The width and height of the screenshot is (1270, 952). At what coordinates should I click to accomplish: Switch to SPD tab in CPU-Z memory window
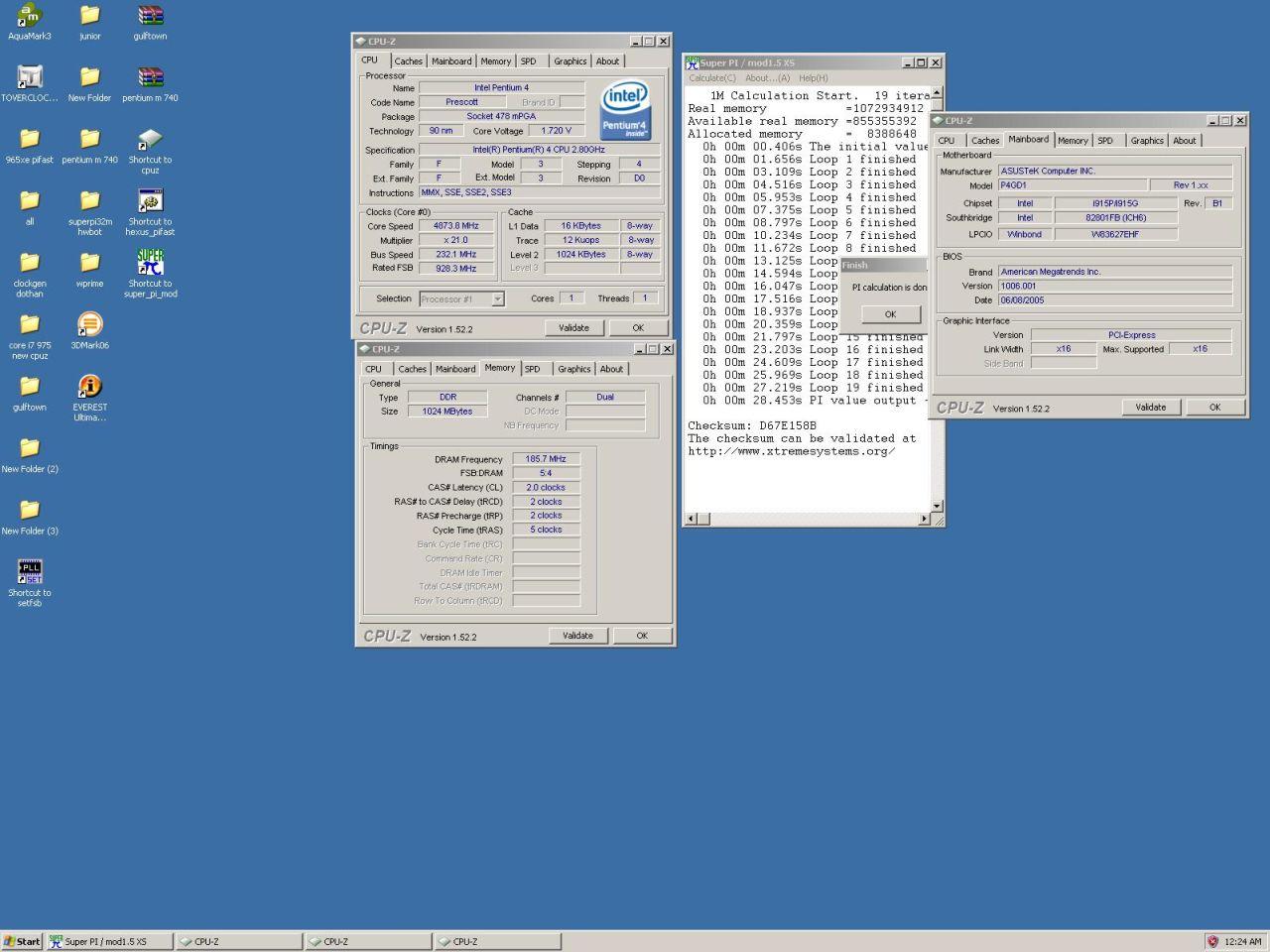tap(533, 369)
